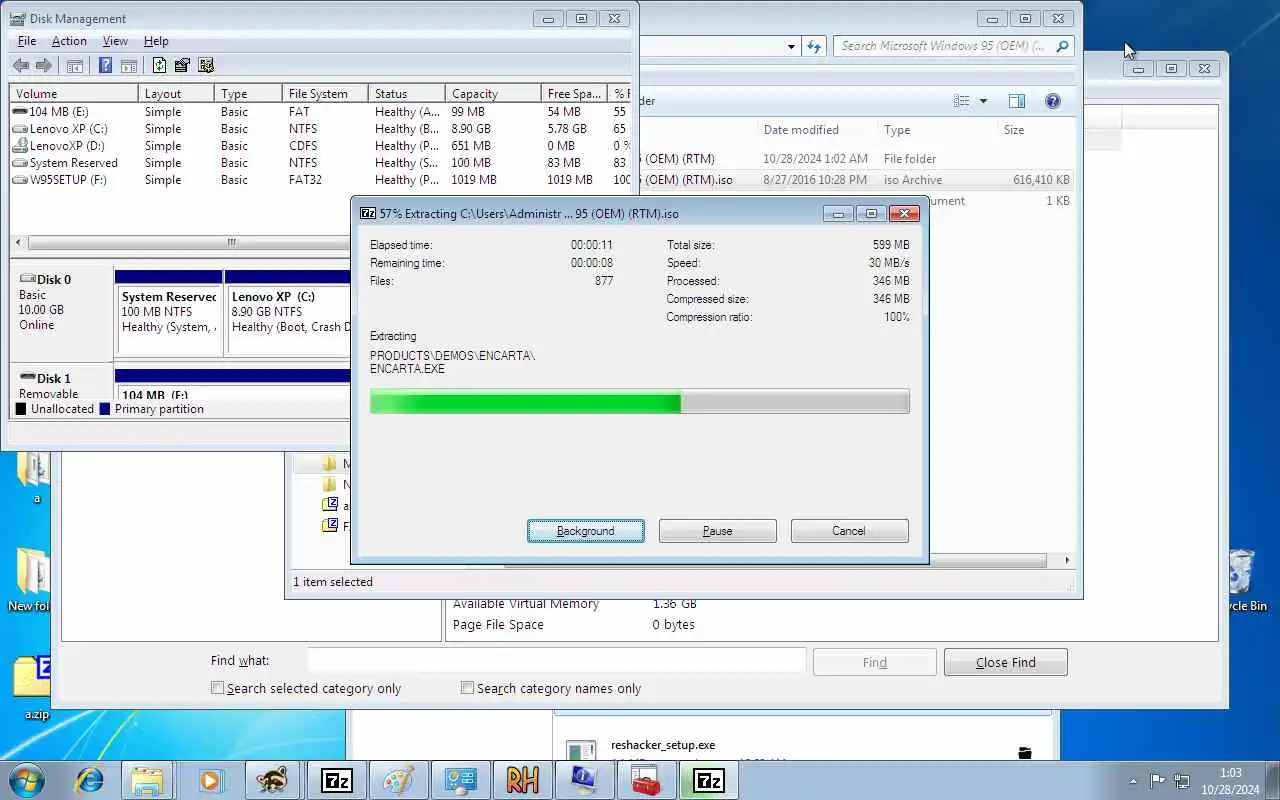Select LenovoXP (D:) volume row

[320, 146]
